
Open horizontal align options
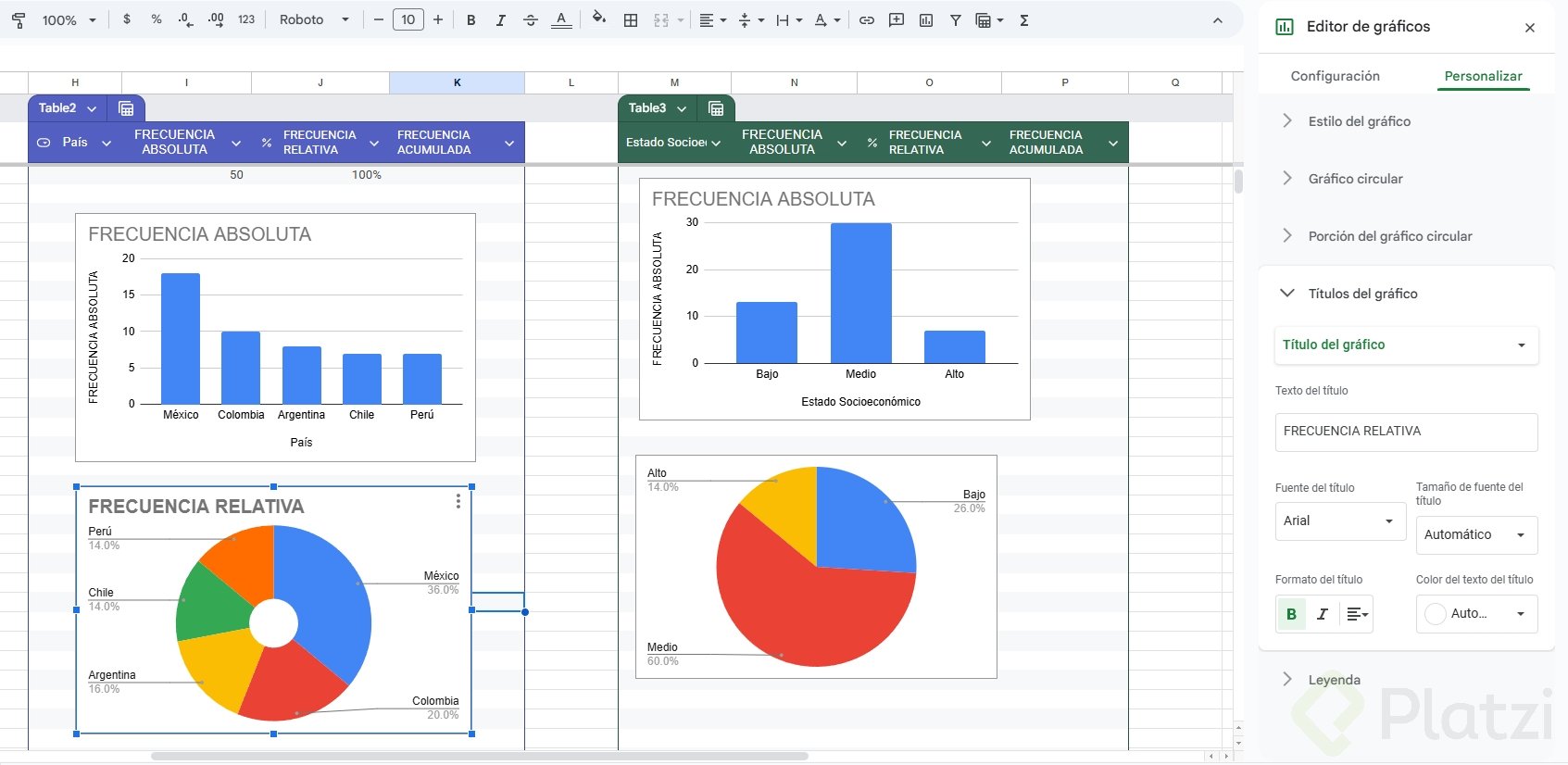coord(711,19)
